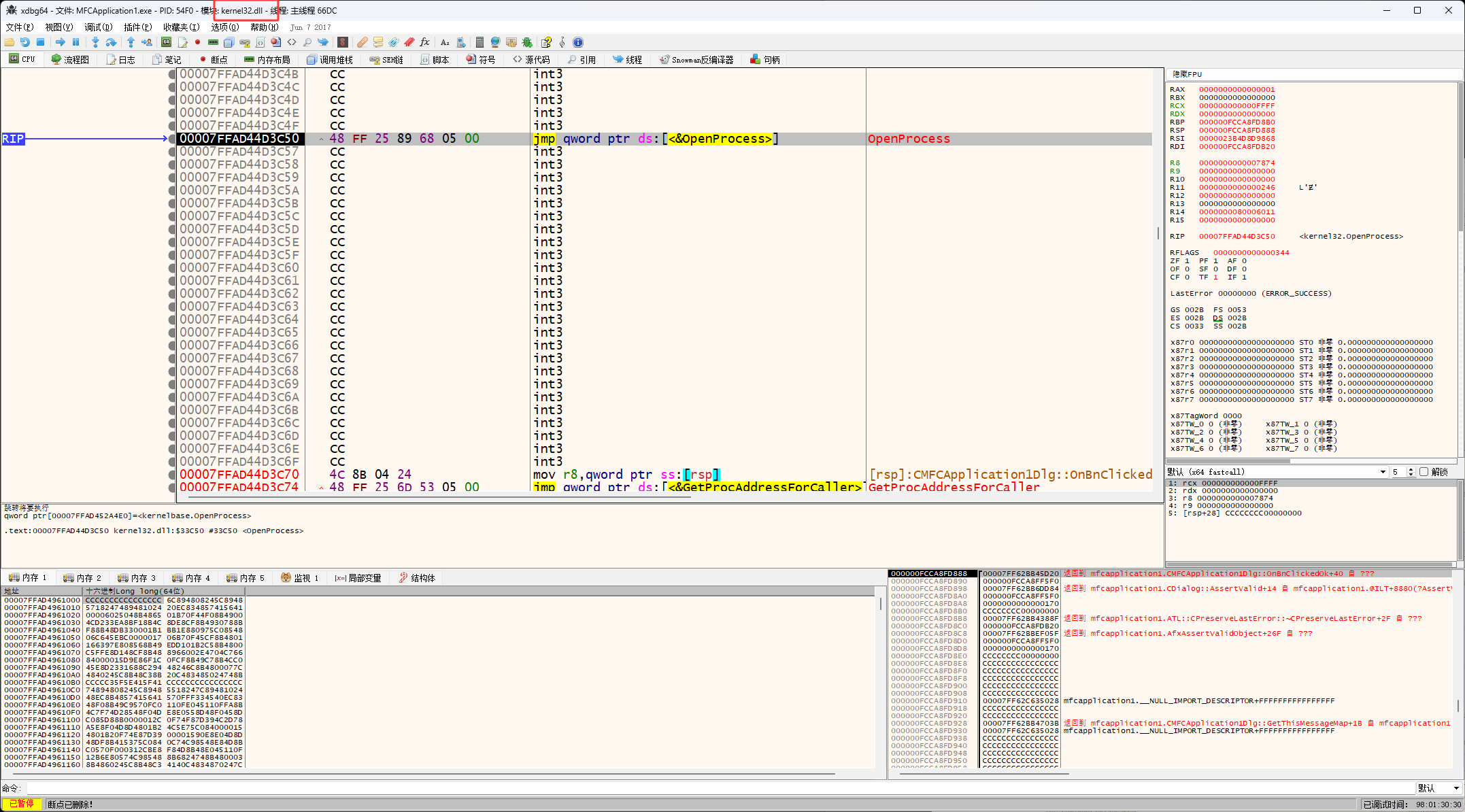
Task: Enable the 解锁 unlock checkbox
Action: click(1424, 472)
